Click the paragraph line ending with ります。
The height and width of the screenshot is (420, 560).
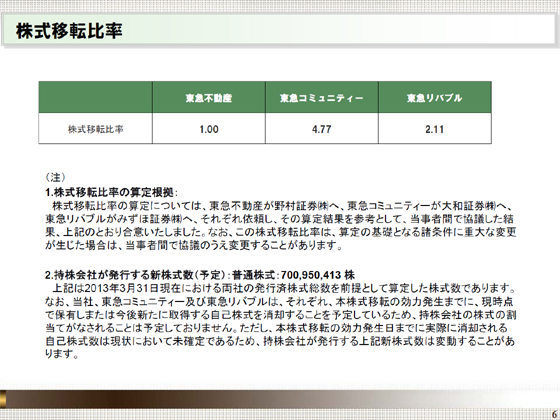(x=61, y=354)
